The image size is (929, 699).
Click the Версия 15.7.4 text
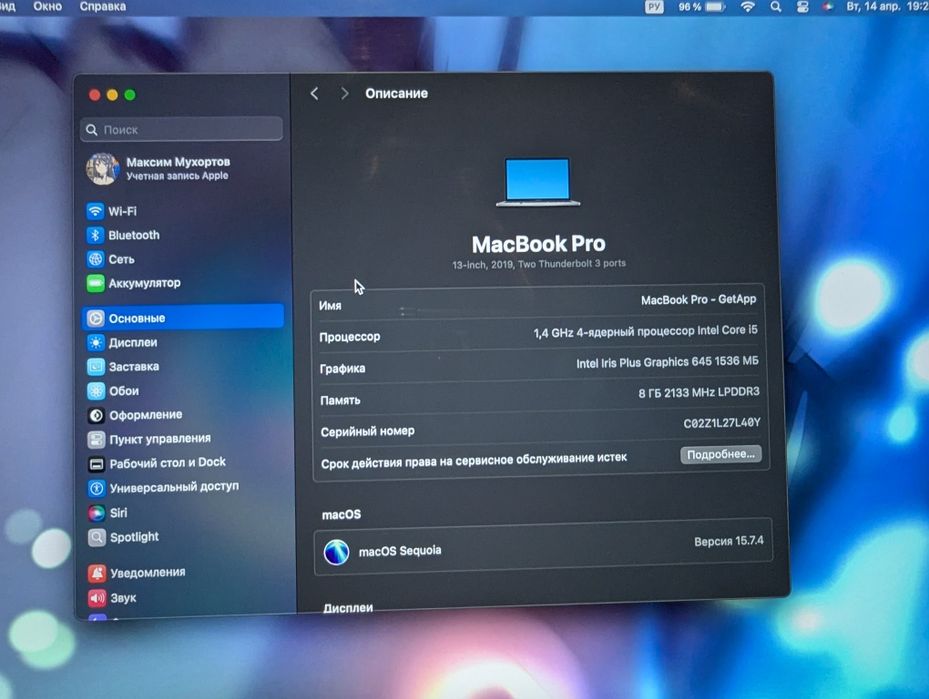729,541
